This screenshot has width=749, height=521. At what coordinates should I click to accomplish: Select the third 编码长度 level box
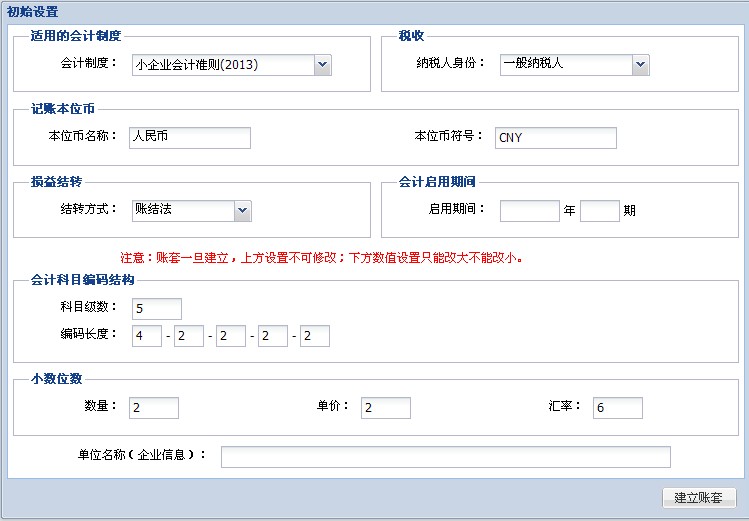pos(231,336)
